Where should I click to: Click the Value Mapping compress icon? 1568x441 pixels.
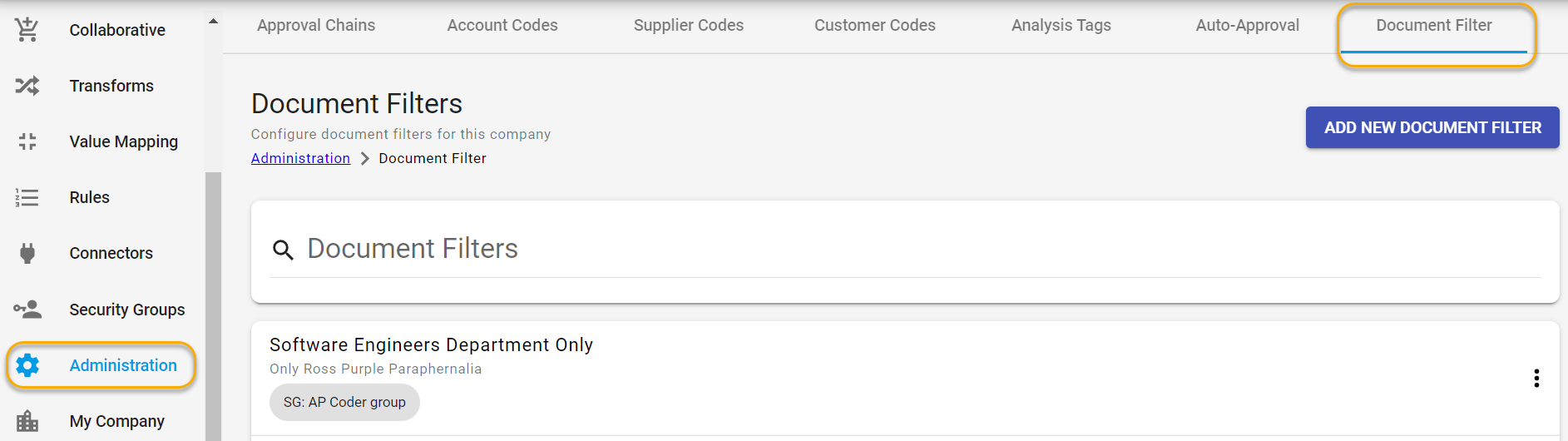pos(27,141)
